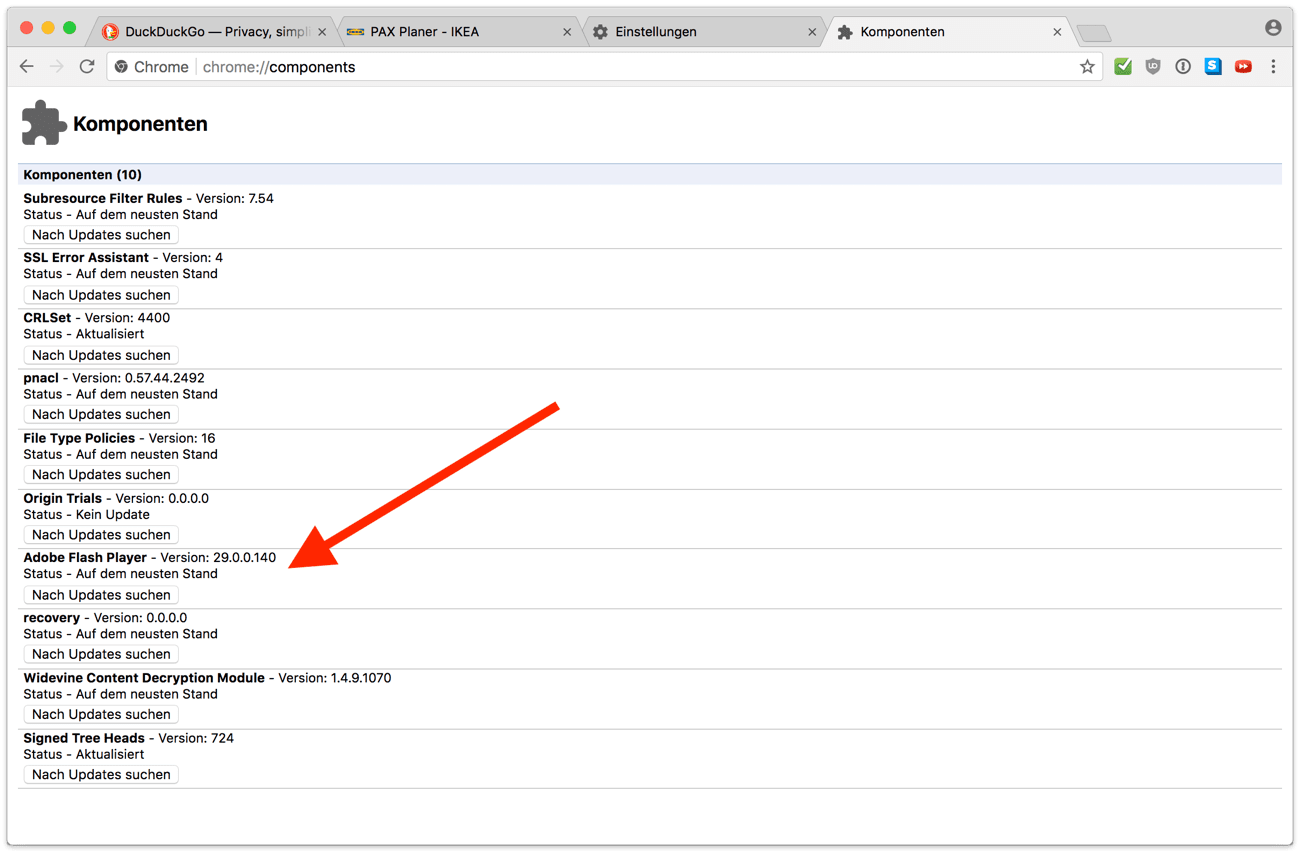
Task: Check updates for Subresource Filter Rules
Action: pos(101,235)
